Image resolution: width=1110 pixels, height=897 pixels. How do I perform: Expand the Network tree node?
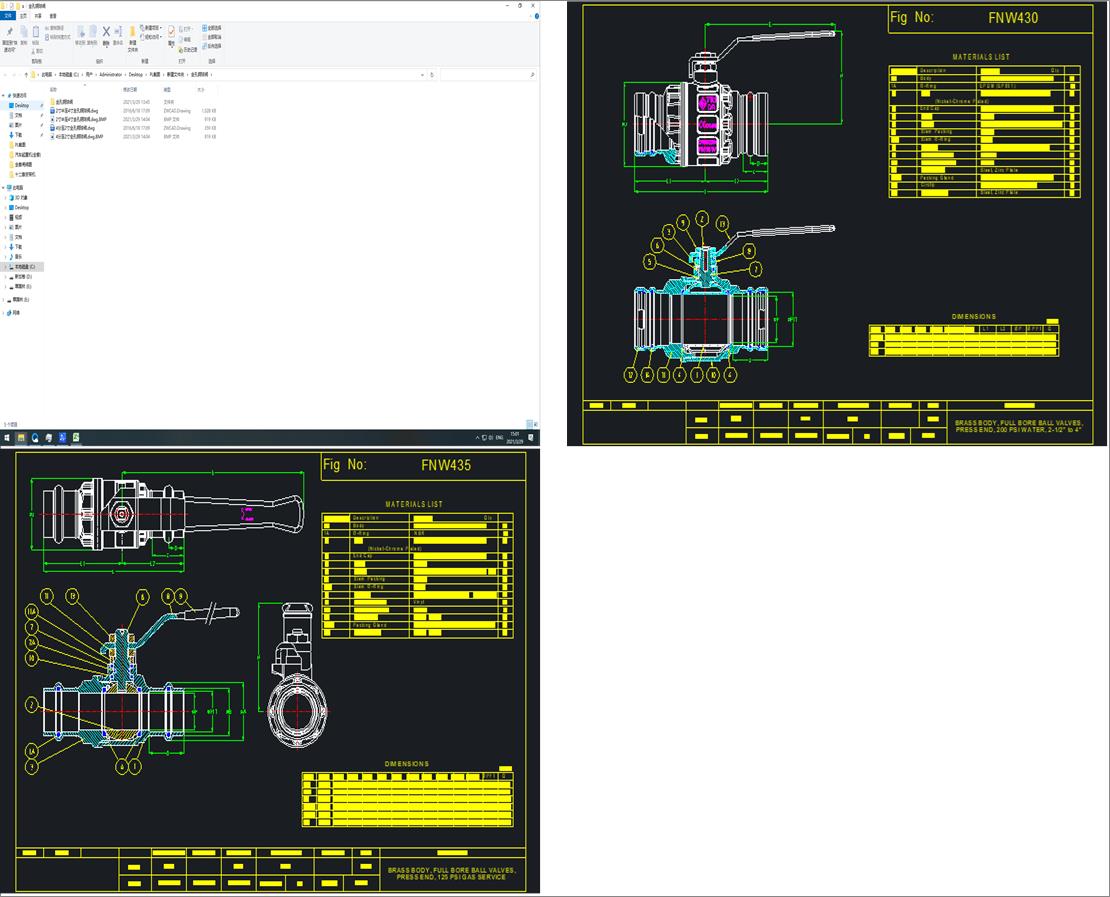coord(4,313)
